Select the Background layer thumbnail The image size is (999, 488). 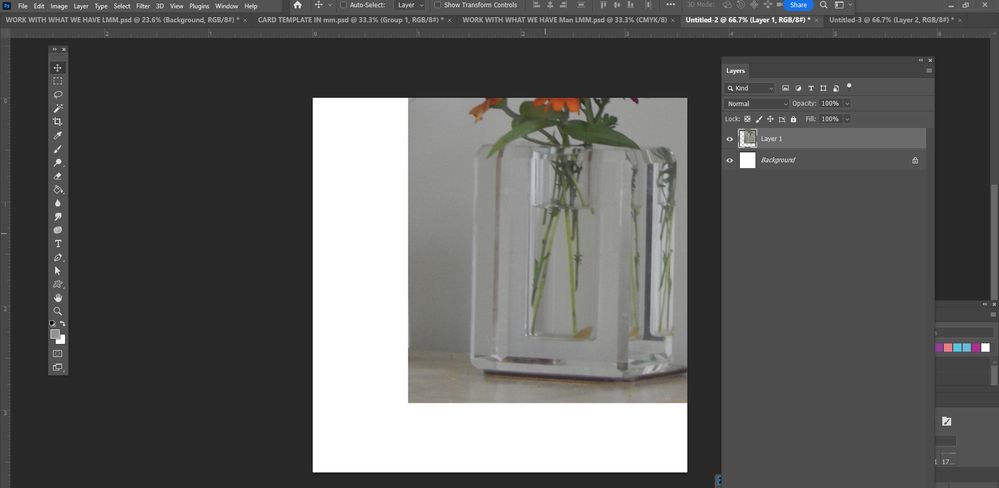click(x=747, y=161)
